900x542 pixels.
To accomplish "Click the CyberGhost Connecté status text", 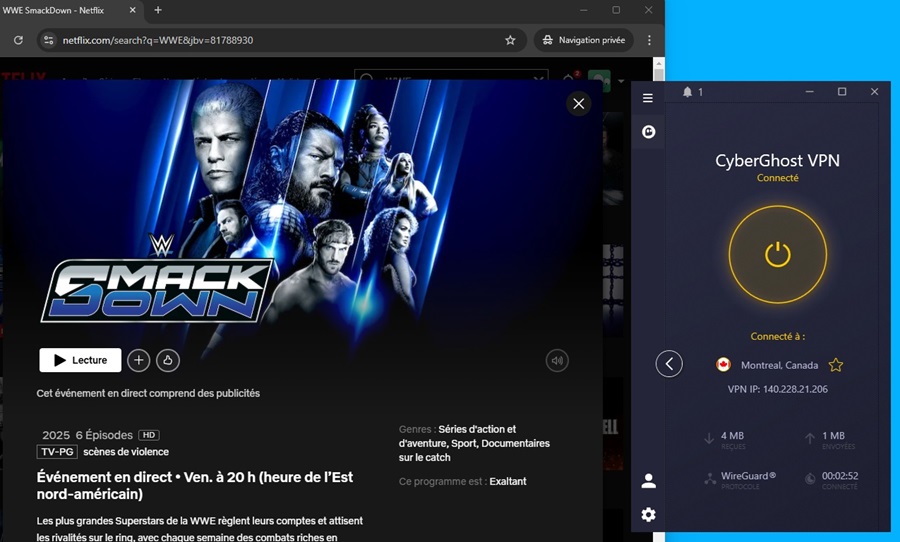I will pos(778,178).
